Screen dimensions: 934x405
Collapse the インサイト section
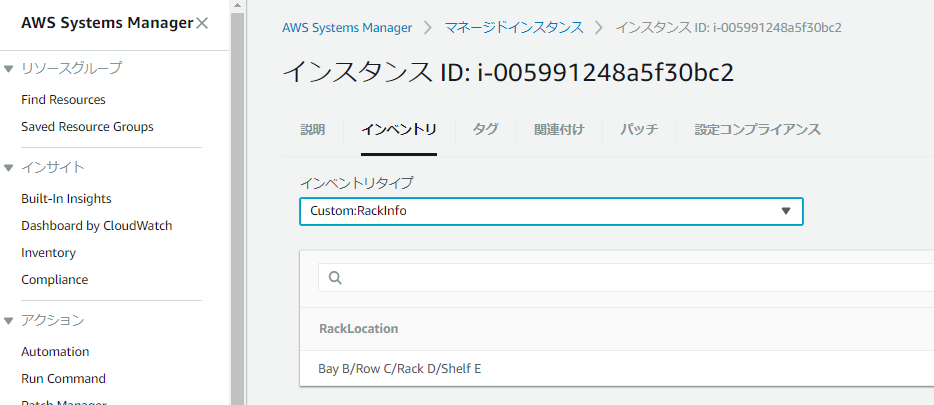click(x=8, y=168)
